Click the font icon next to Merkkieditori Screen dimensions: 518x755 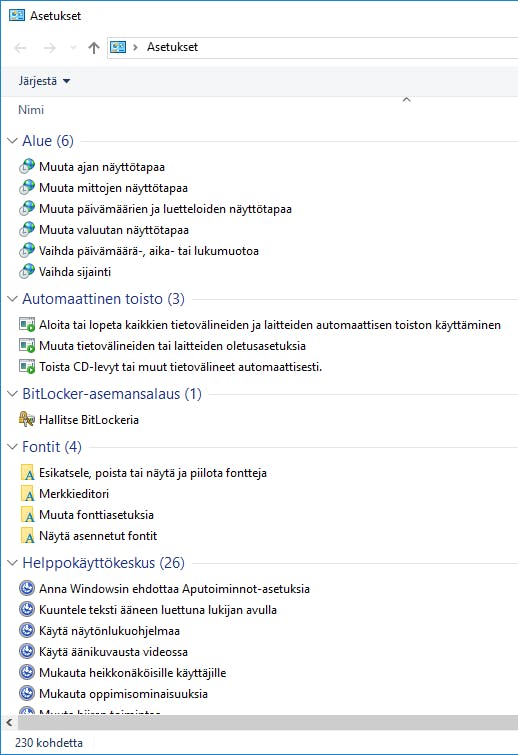point(28,494)
